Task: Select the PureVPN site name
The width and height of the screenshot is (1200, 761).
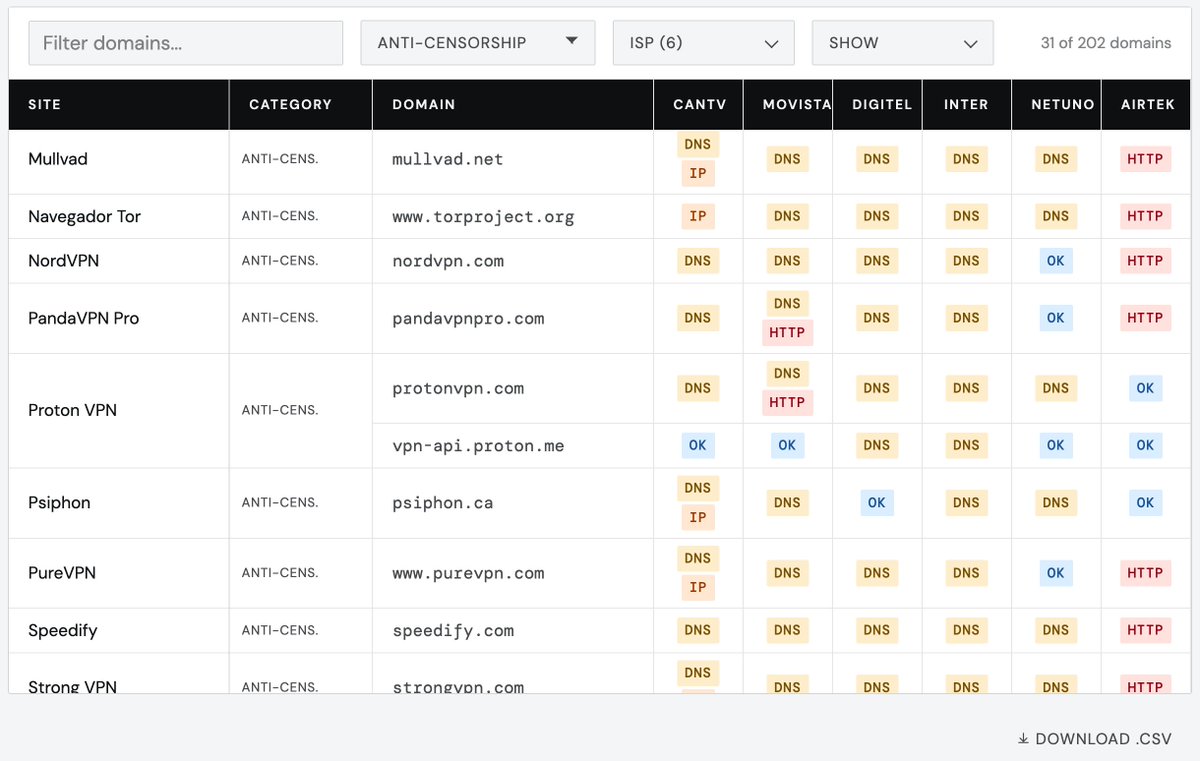Action: [x=62, y=573]
